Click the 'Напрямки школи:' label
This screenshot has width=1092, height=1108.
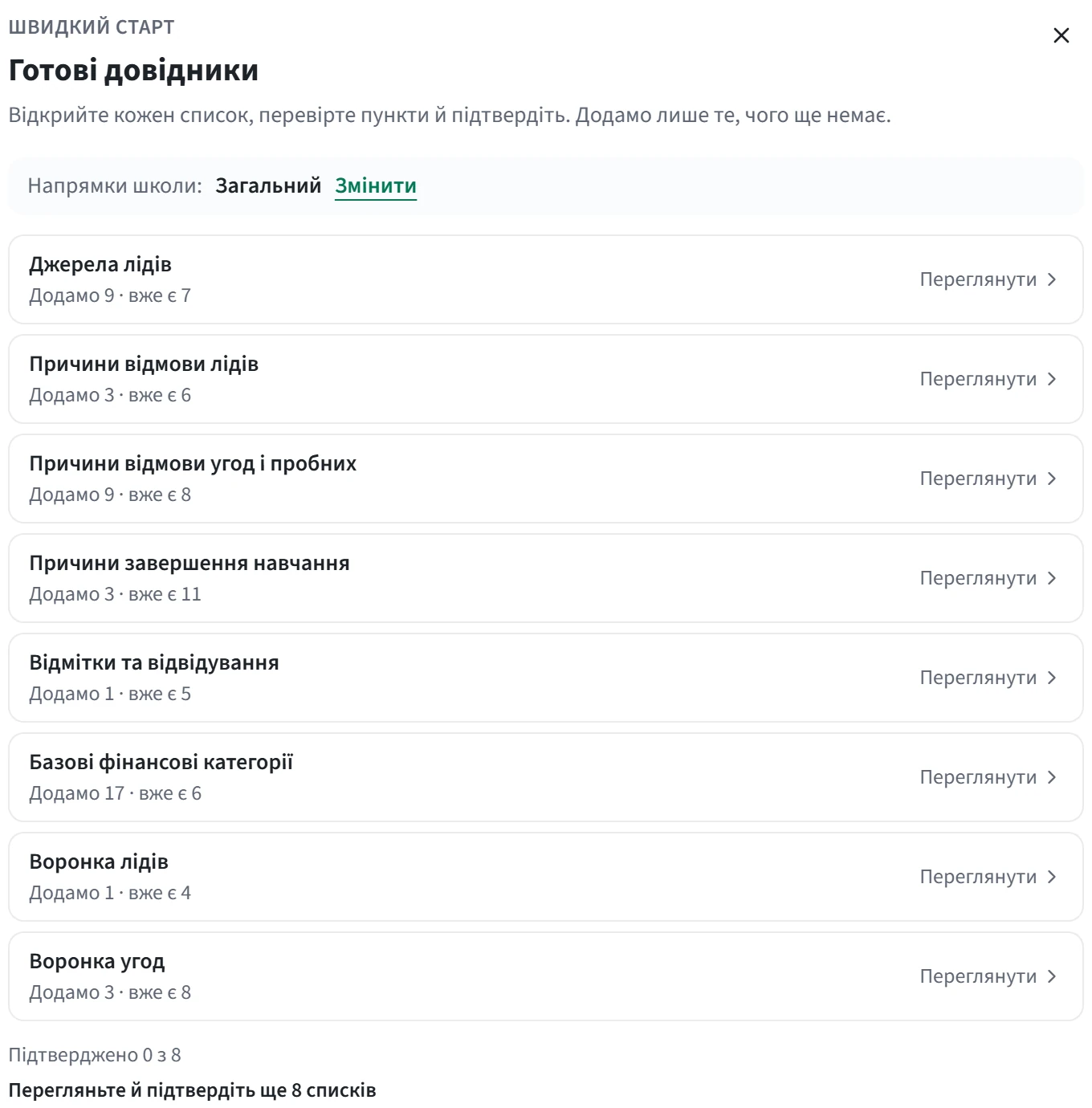pyautogui.click(x=115, y=185)
